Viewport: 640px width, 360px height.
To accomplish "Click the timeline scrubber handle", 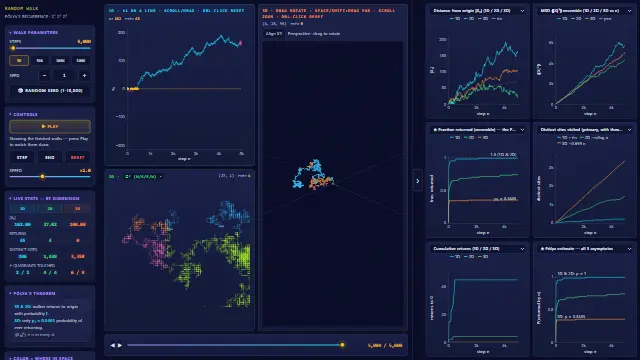I will coord(342,345).
